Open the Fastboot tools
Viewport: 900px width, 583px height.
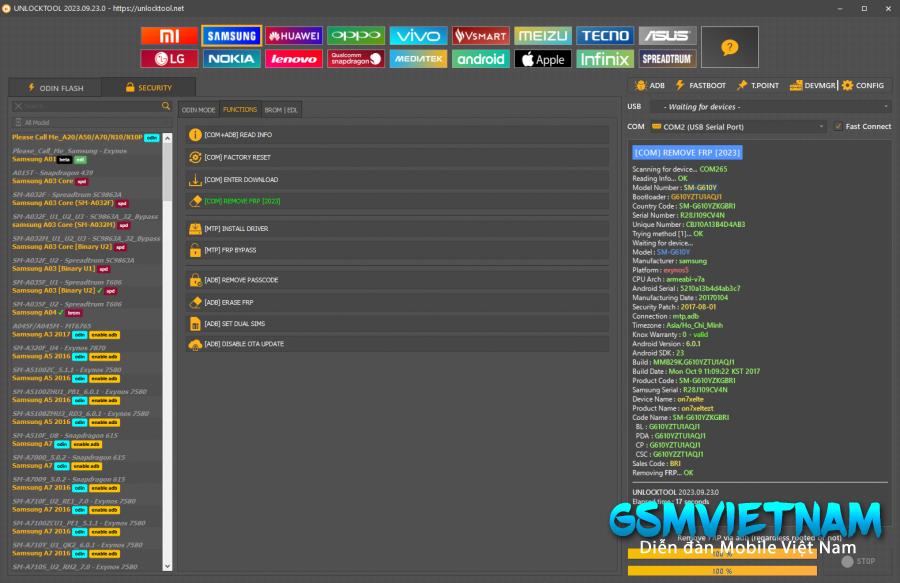[x=700, y=85]
